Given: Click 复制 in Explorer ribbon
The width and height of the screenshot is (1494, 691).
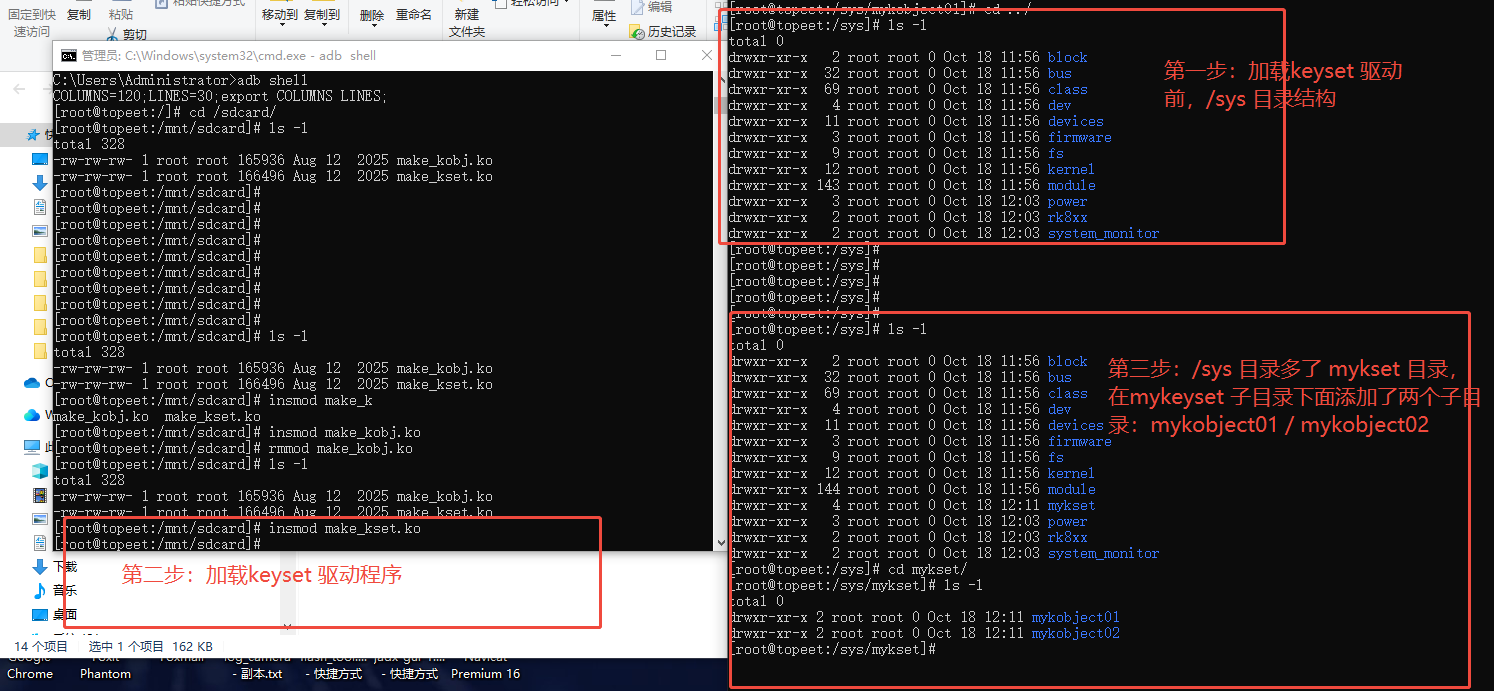Looking at the screenshot, I should [78, 15].
